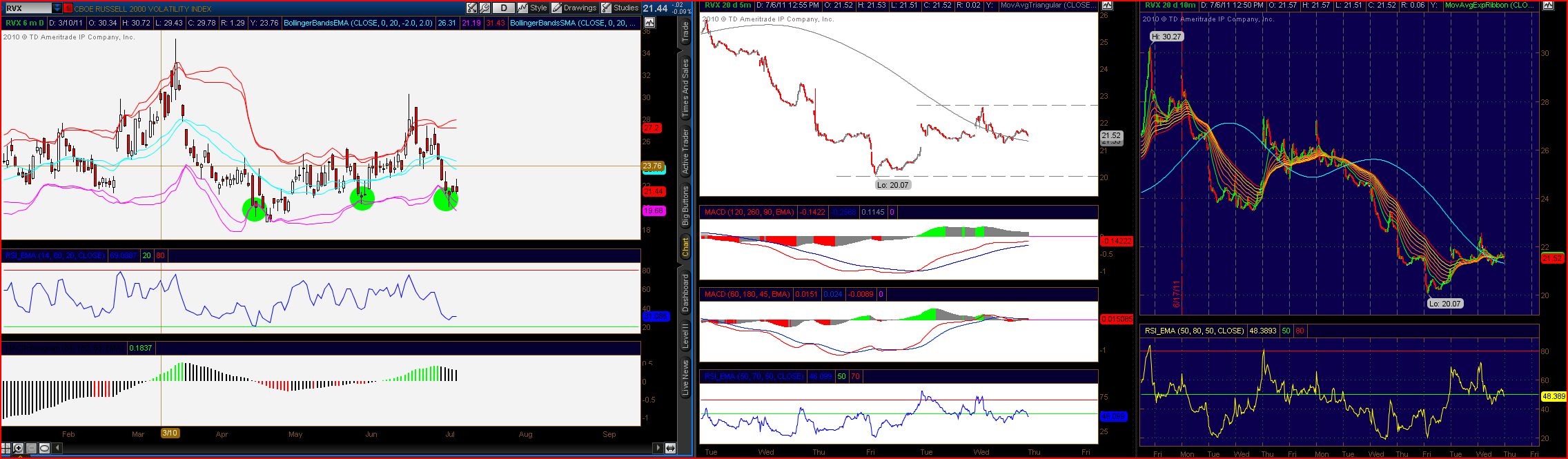The height and width of the screenshot is (459, 1568).
Task: Switch to the Big Buttons side tab
Action: coord(685,206)
